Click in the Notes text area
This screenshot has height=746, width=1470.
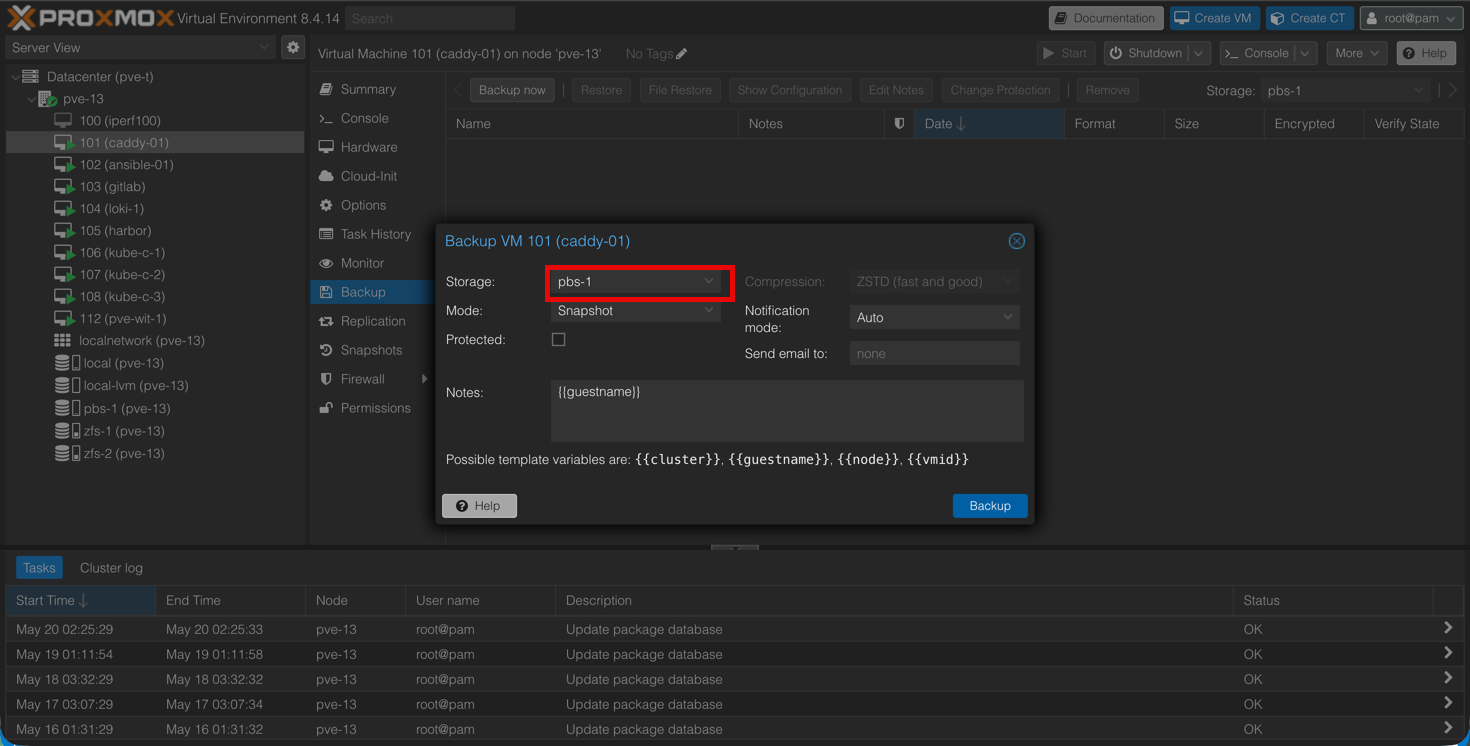pyautogui.click(x=787, y=411)
